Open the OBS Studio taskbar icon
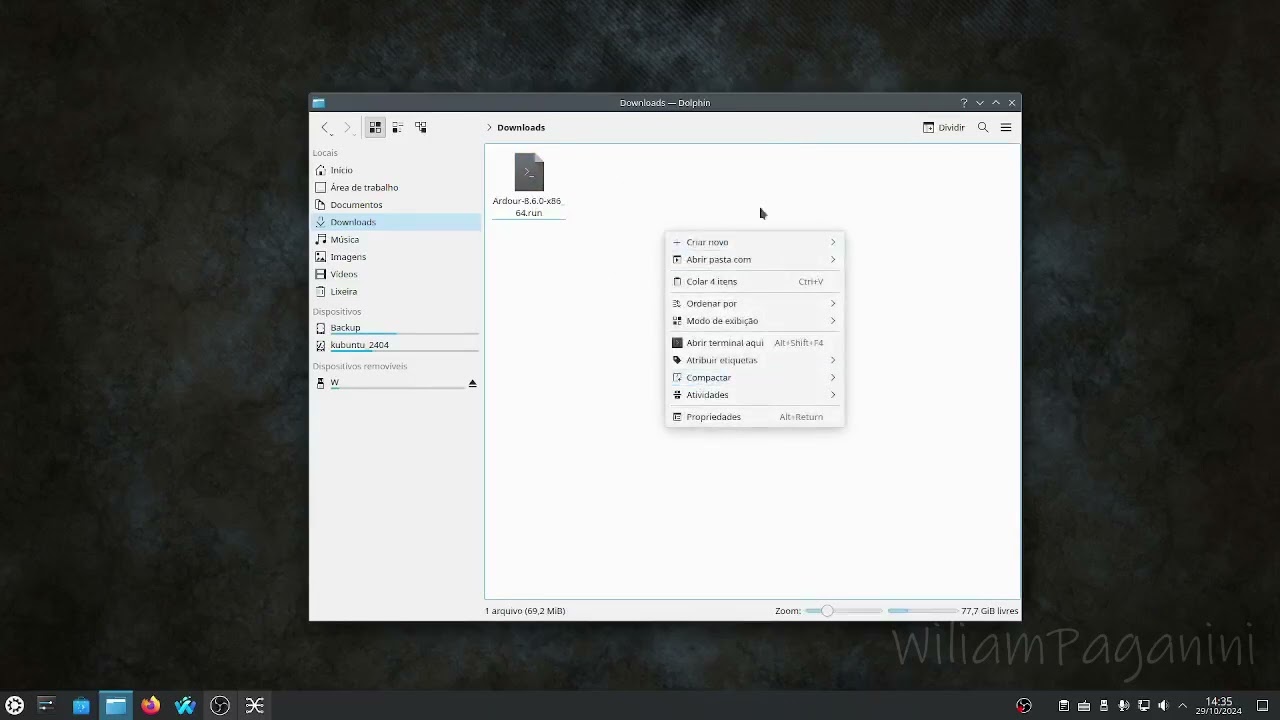The height and width of the screenshot is (720, 1280). click(x=220, y=706)
